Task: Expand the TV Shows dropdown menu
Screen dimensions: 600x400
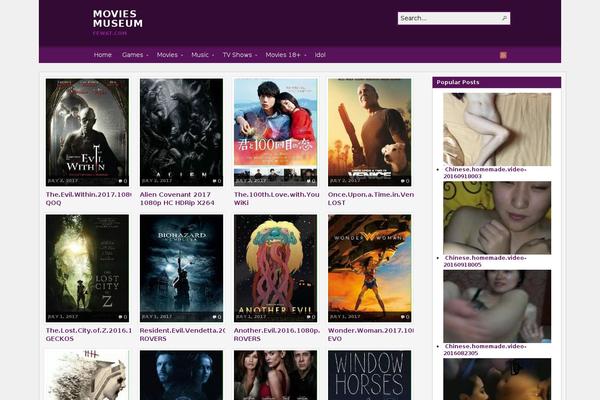Action: tap(240, 55)
